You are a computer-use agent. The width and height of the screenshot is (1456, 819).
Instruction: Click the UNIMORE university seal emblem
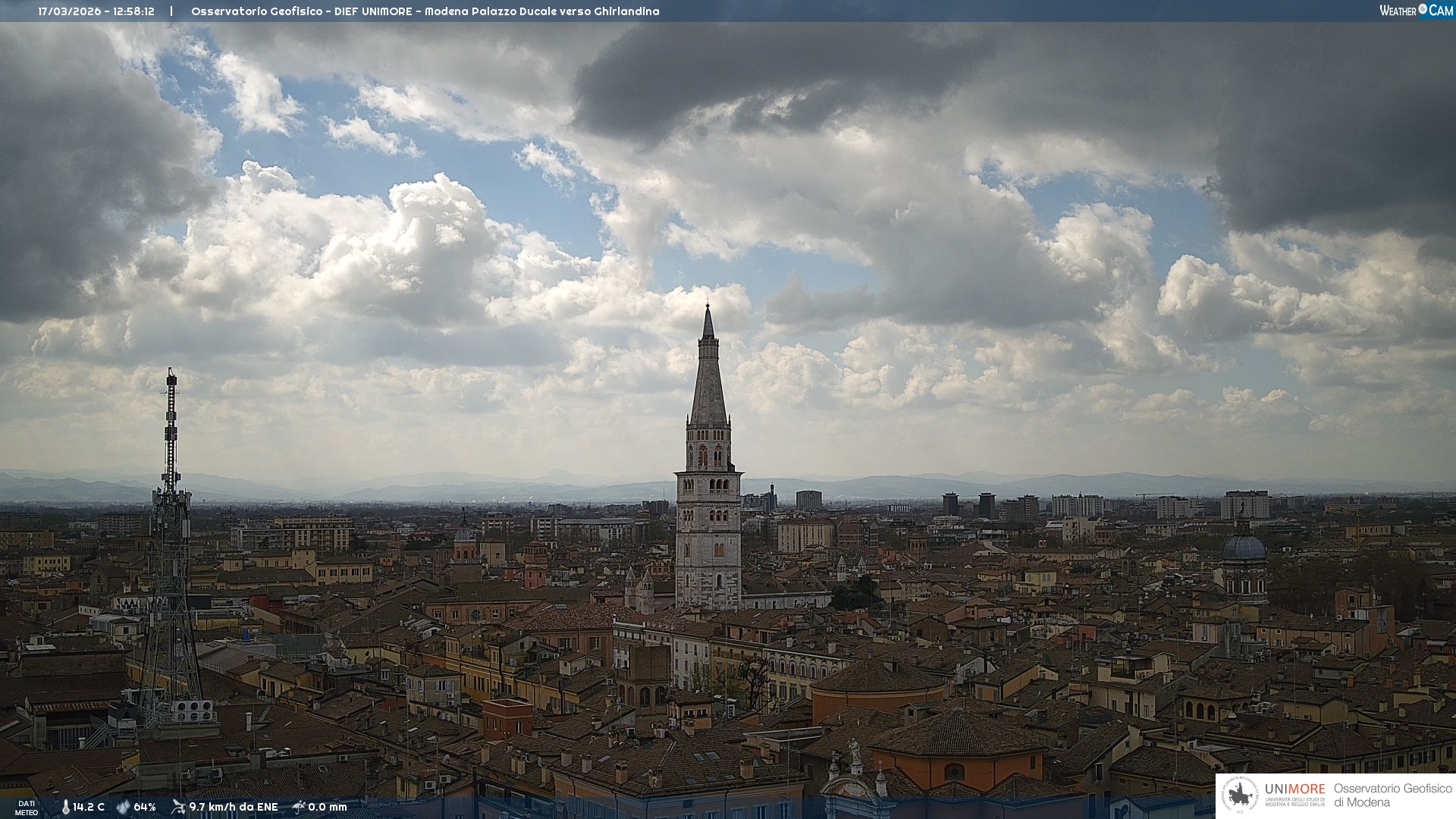click(x=1241, y=795)
